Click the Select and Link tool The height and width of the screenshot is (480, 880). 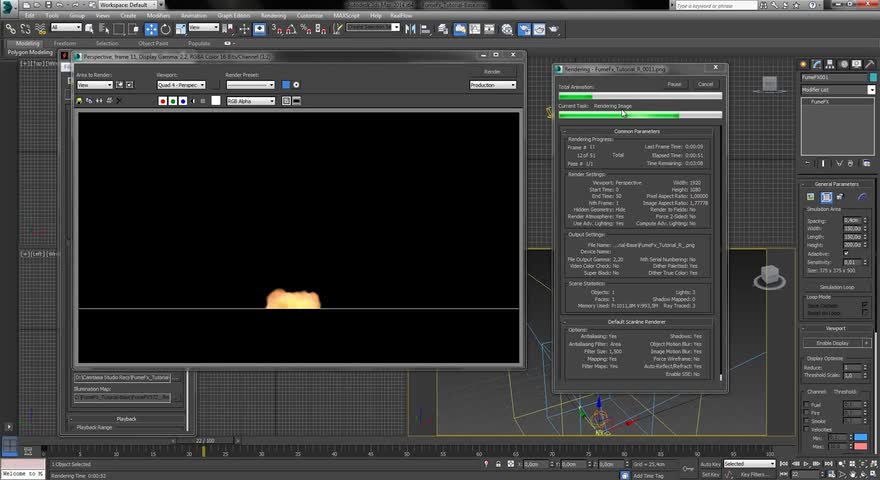coord(10,29)
